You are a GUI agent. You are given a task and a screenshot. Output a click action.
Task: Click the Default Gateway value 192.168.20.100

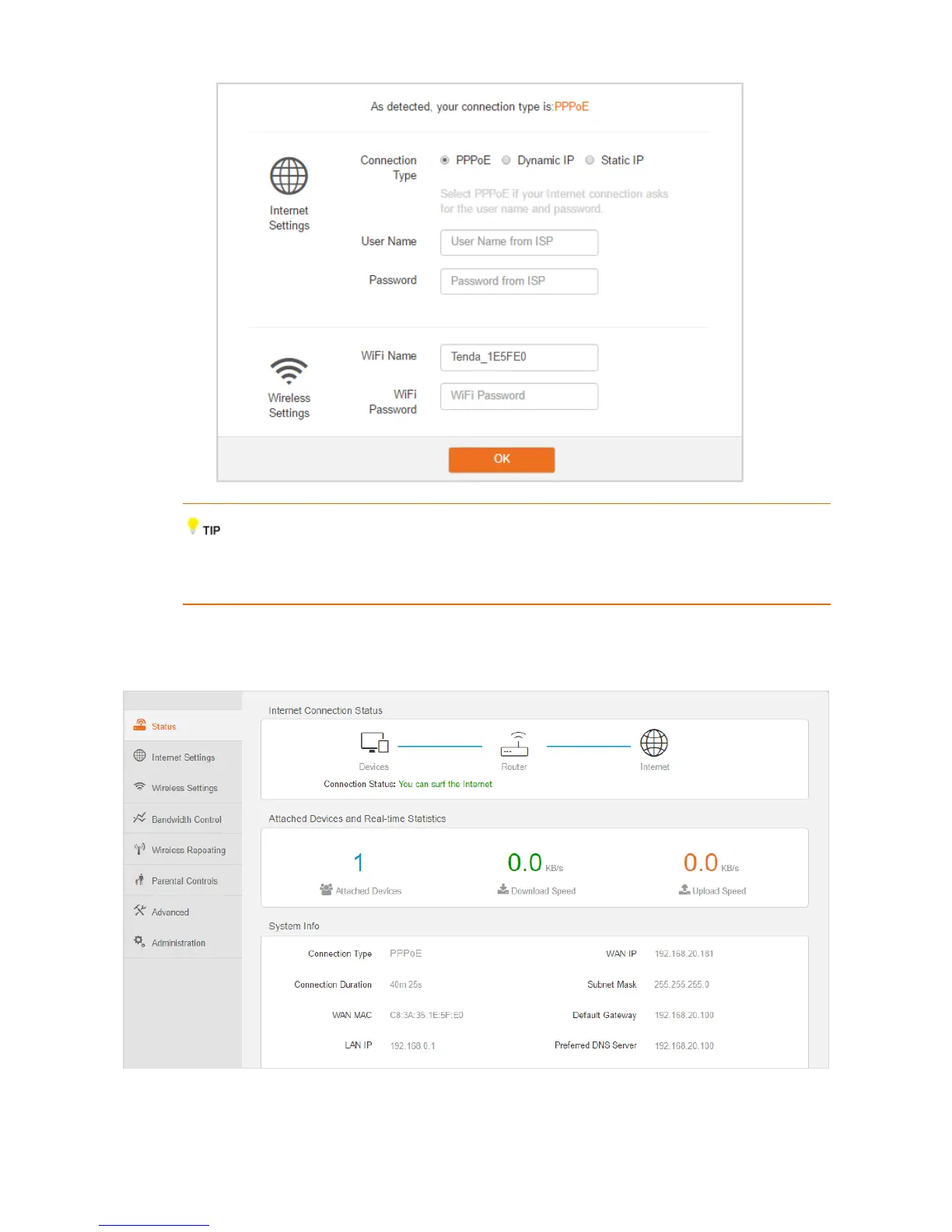[684, 1015]
